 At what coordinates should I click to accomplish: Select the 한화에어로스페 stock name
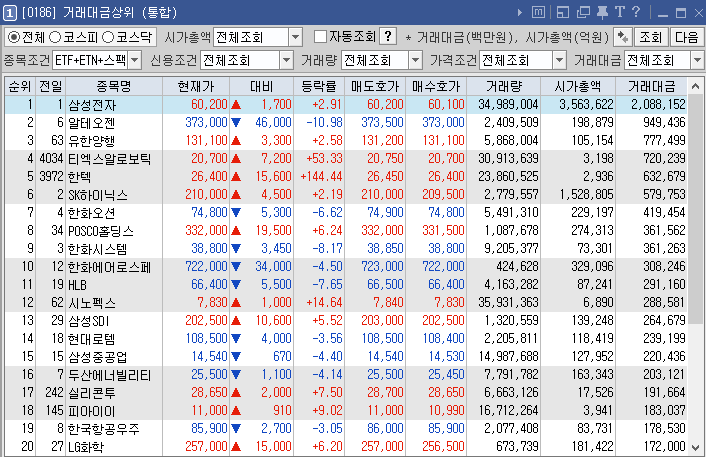click(x=109, y=267)
